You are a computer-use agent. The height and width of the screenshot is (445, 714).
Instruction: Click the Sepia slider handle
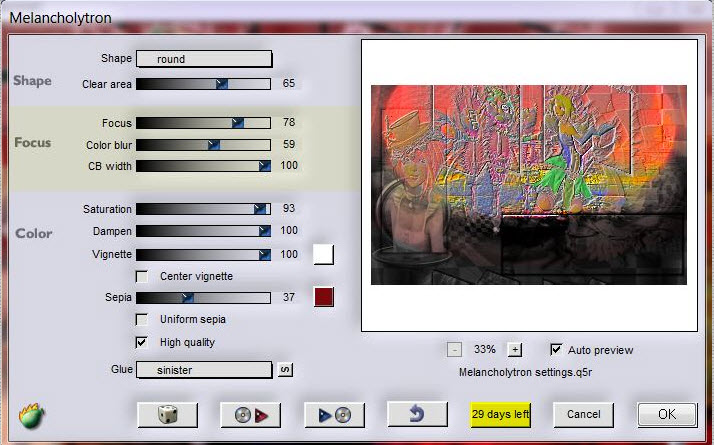pos(188,298)
